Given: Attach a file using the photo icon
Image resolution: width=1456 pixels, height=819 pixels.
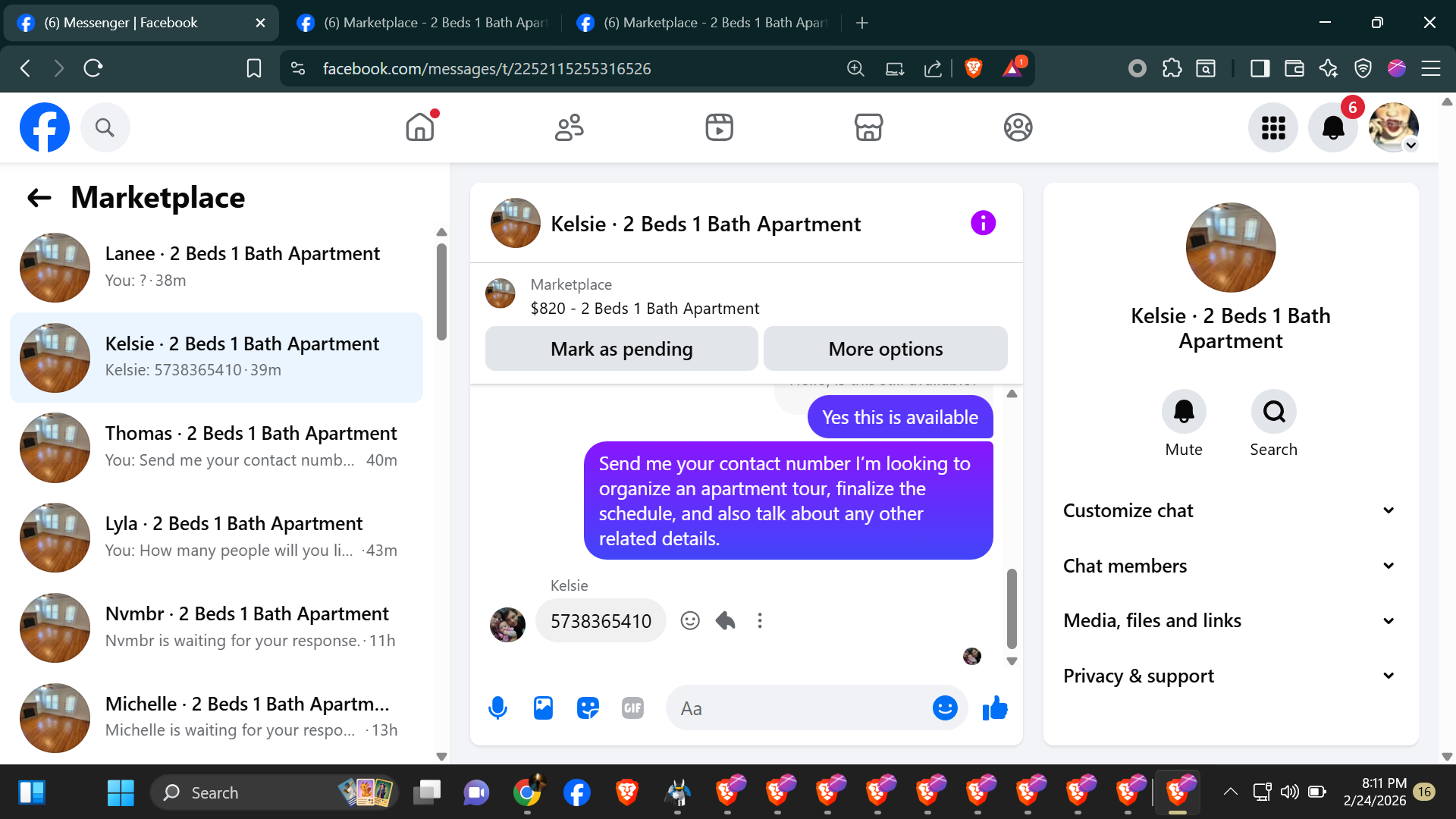Looking at the screenshot, I should tap(543, 708).
